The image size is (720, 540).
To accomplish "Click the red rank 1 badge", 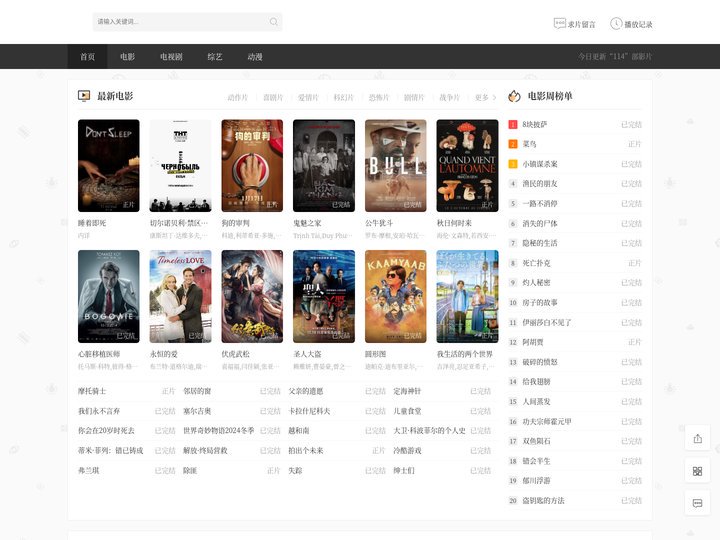I will click(513, 124).
